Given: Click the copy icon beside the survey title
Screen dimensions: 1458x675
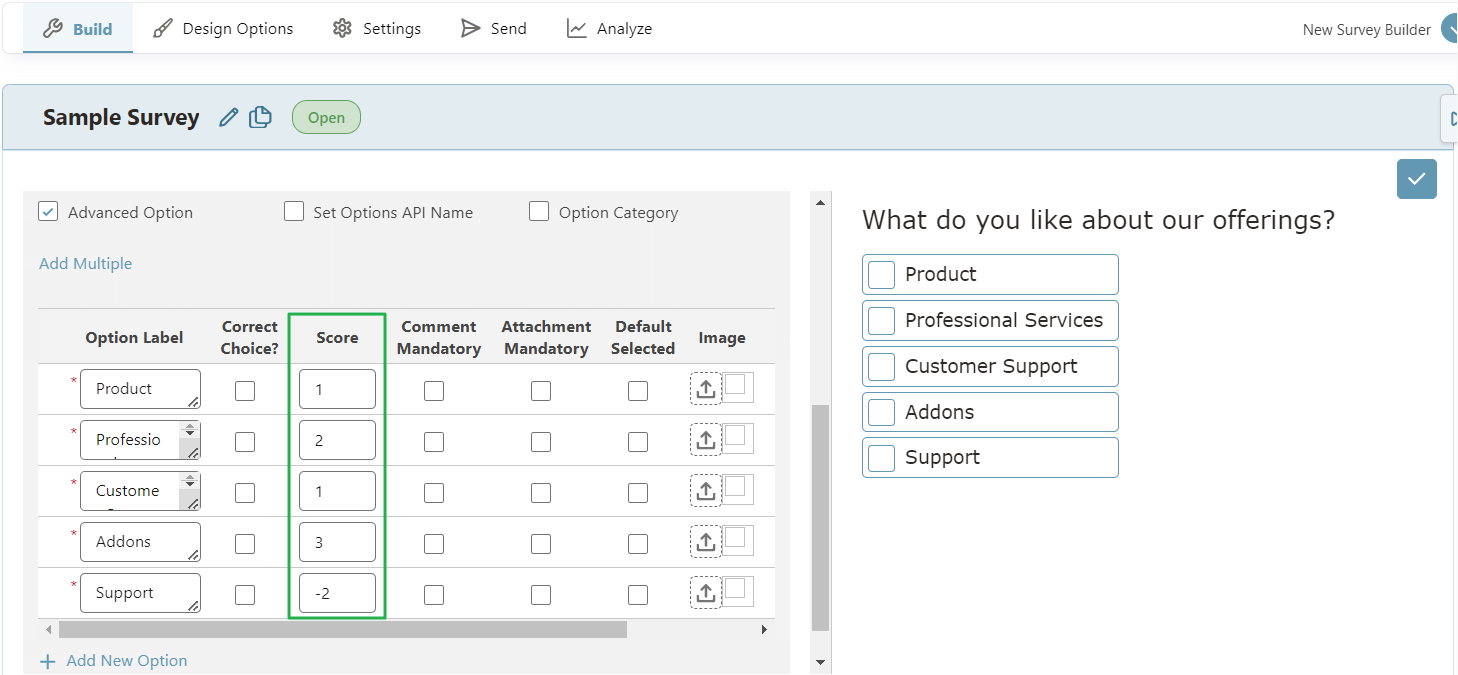Looking at the screenshot, I should coord(259,117).
